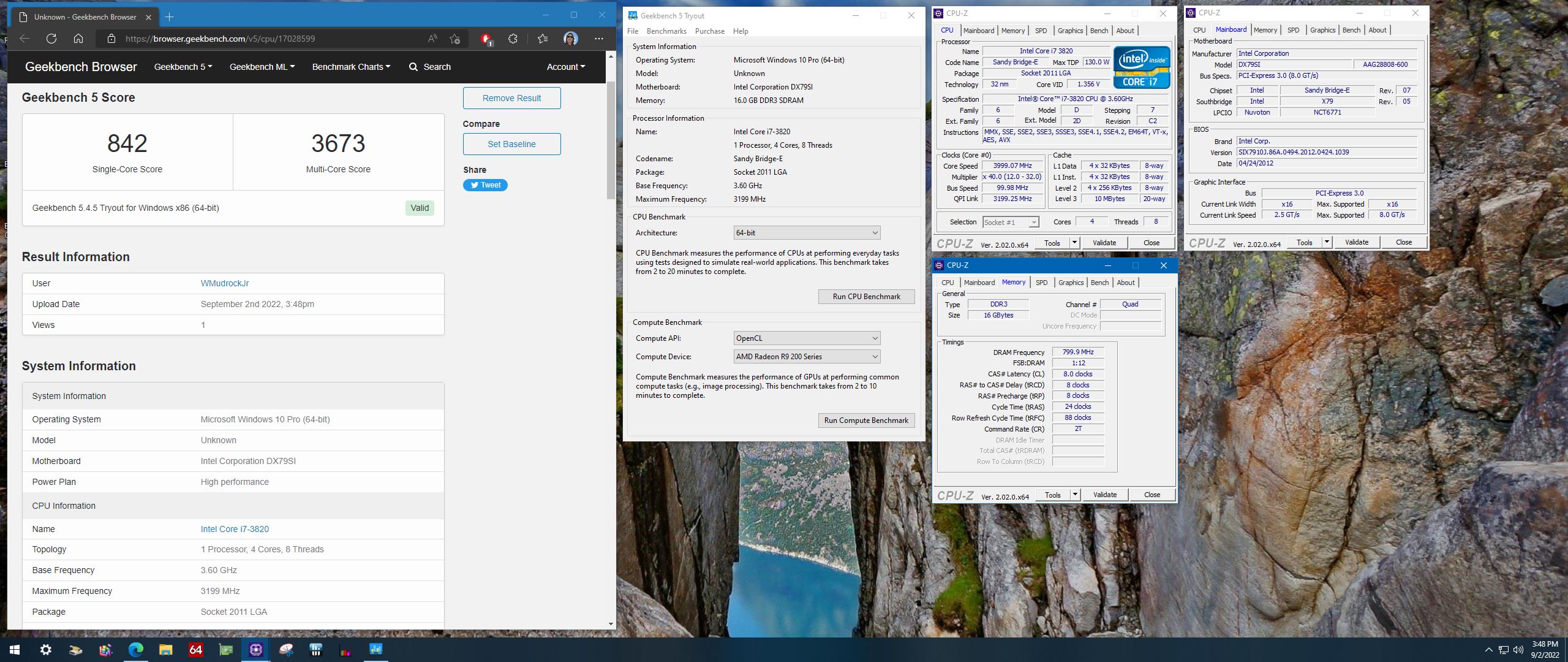Click the Geekbench Browser logo text
This screenshot has height=662, width=1568.
click(x=81, y=67)
